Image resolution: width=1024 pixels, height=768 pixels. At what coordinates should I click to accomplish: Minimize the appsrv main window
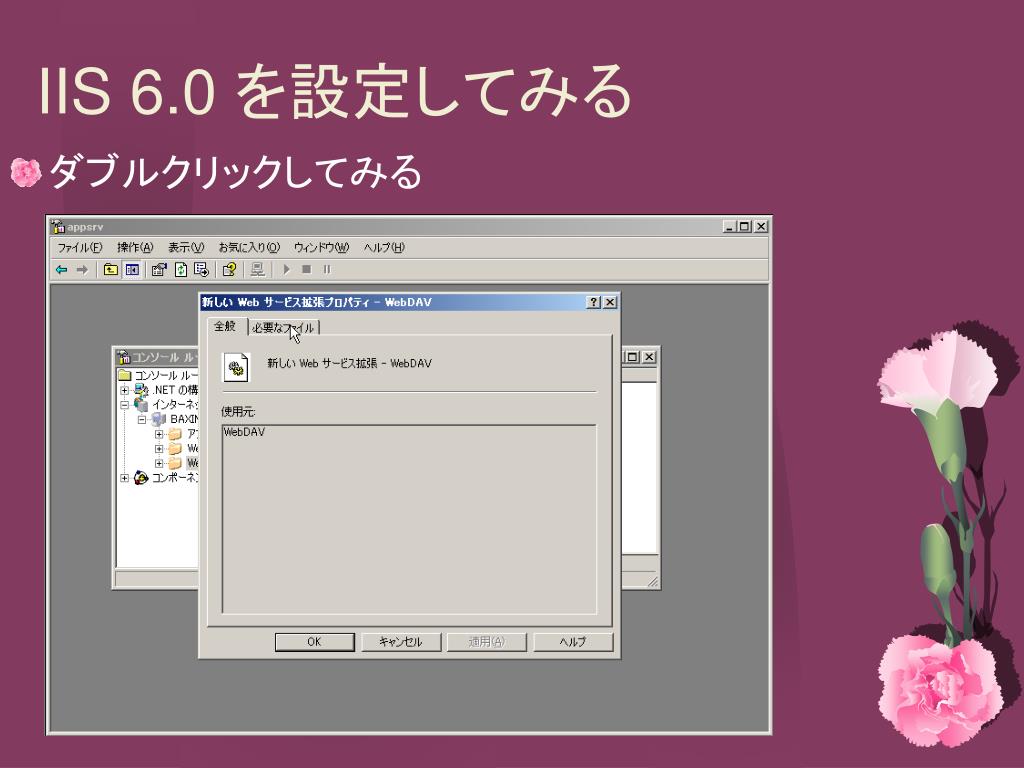click(x=729, y=227)
